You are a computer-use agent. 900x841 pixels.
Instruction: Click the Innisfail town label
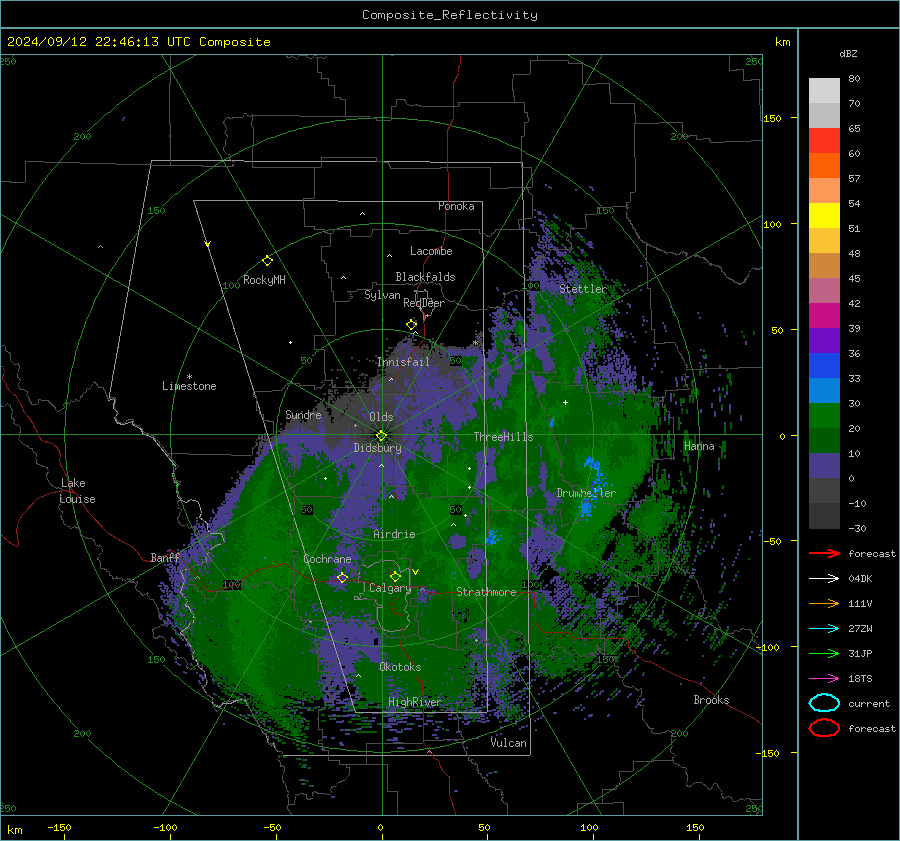[x=403, y=362]
